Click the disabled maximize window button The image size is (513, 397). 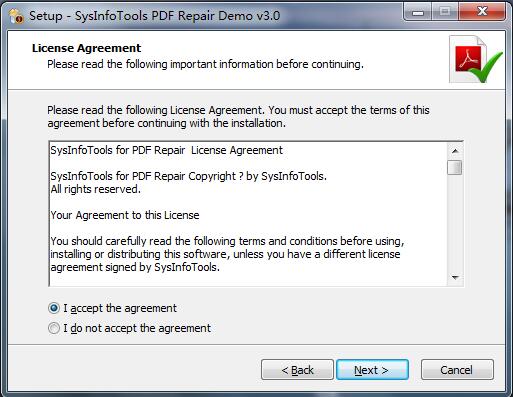tap(445, 12)
